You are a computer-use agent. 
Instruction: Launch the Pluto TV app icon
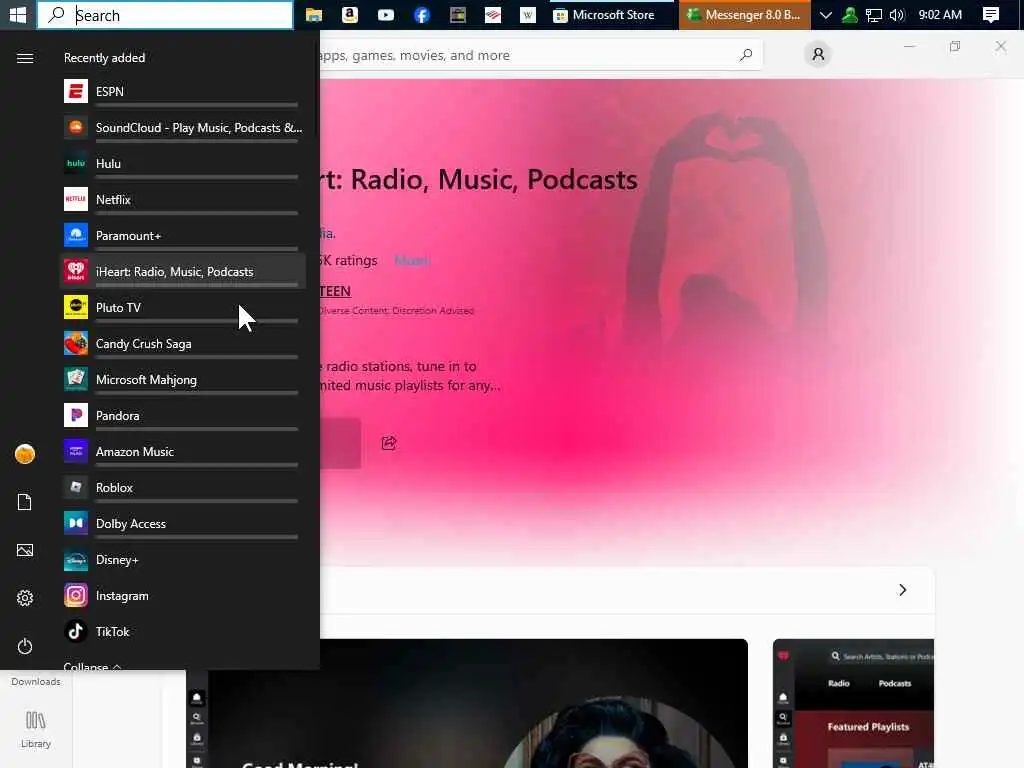click(76, 307)
